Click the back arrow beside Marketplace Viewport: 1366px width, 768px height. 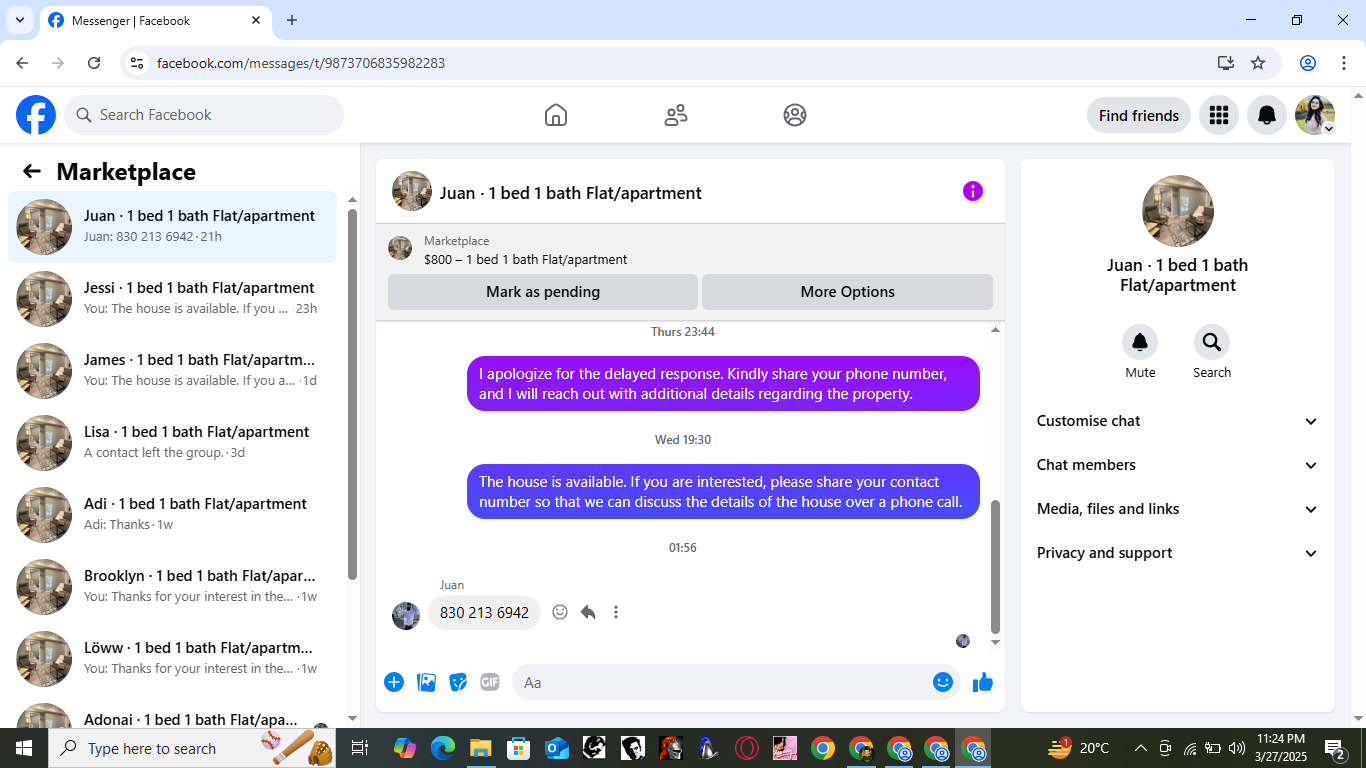click(32, 171)
